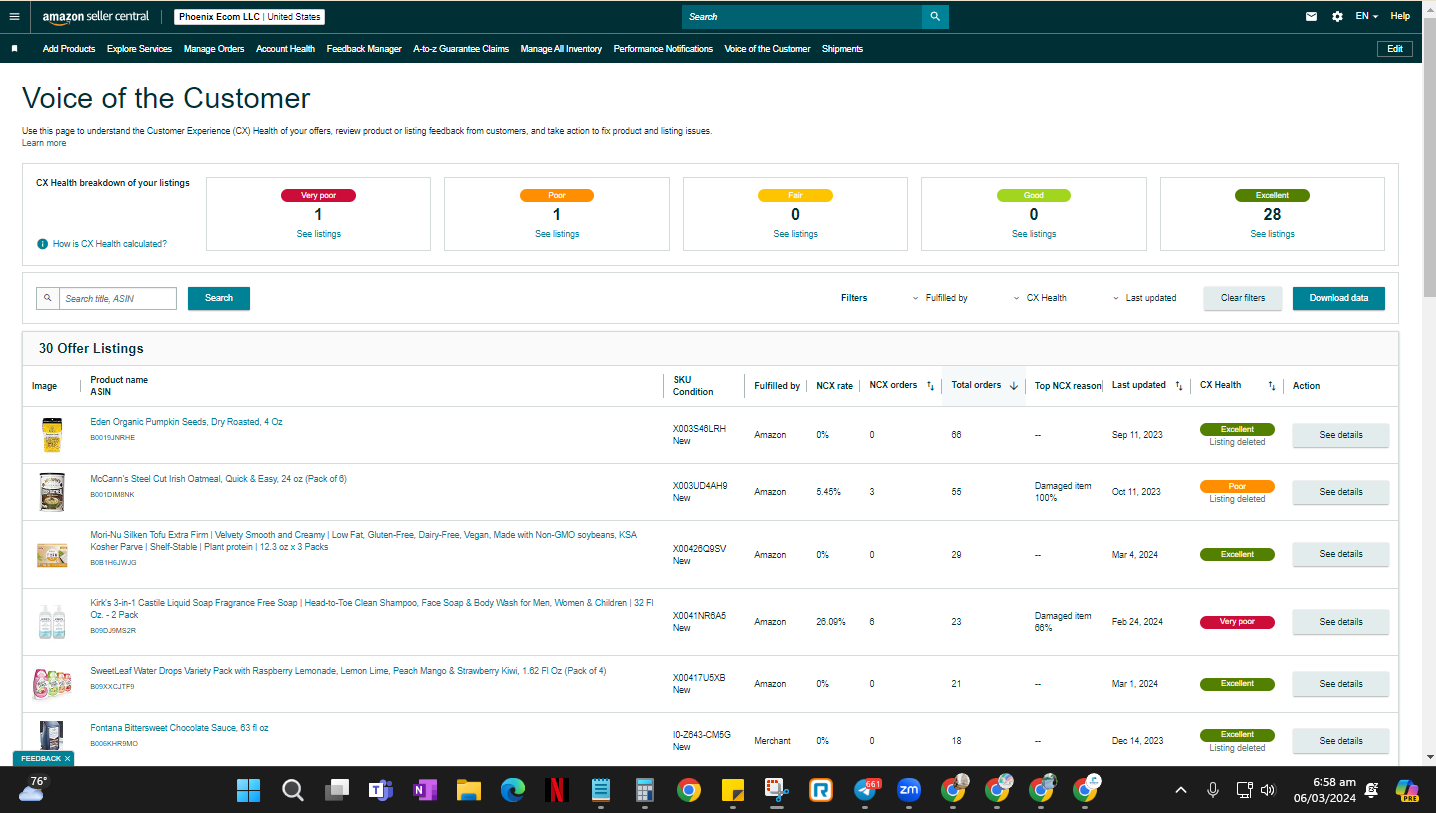Click Edit button in navigation bar

1395,49
